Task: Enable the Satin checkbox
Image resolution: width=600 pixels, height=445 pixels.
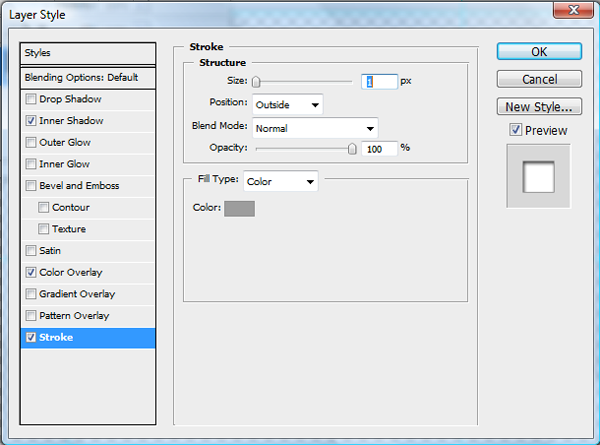Action: tap(31, 251)
